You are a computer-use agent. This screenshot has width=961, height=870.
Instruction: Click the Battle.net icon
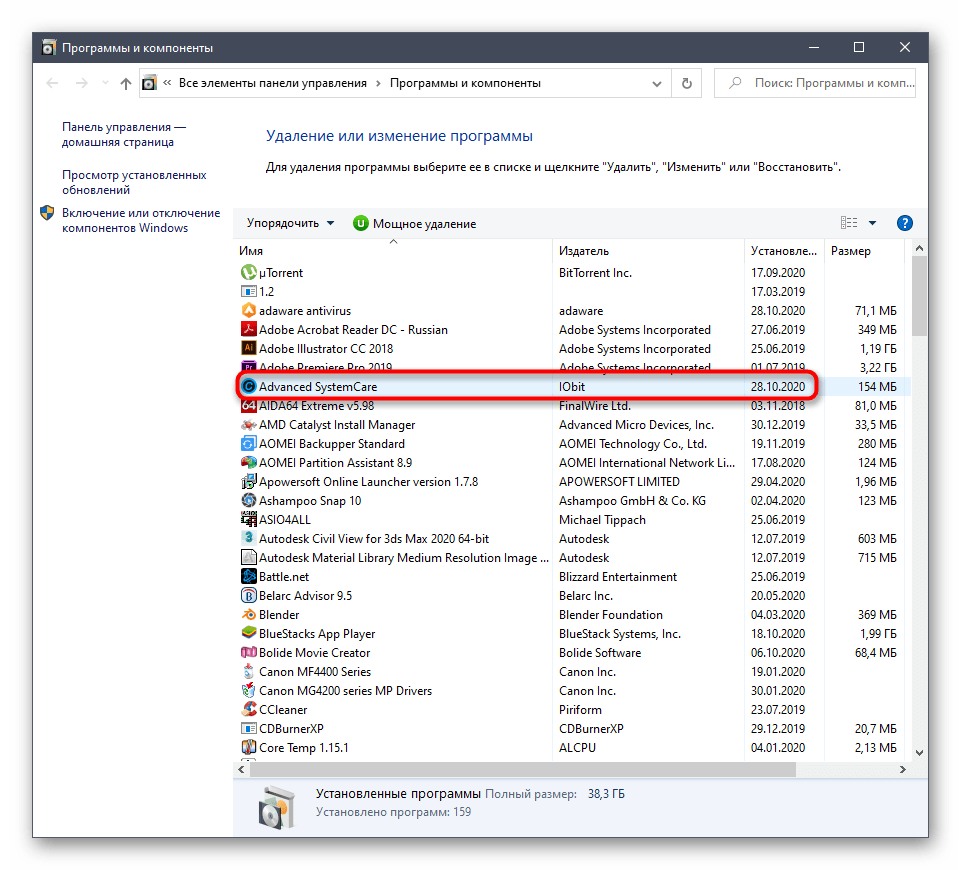point(249,577)
